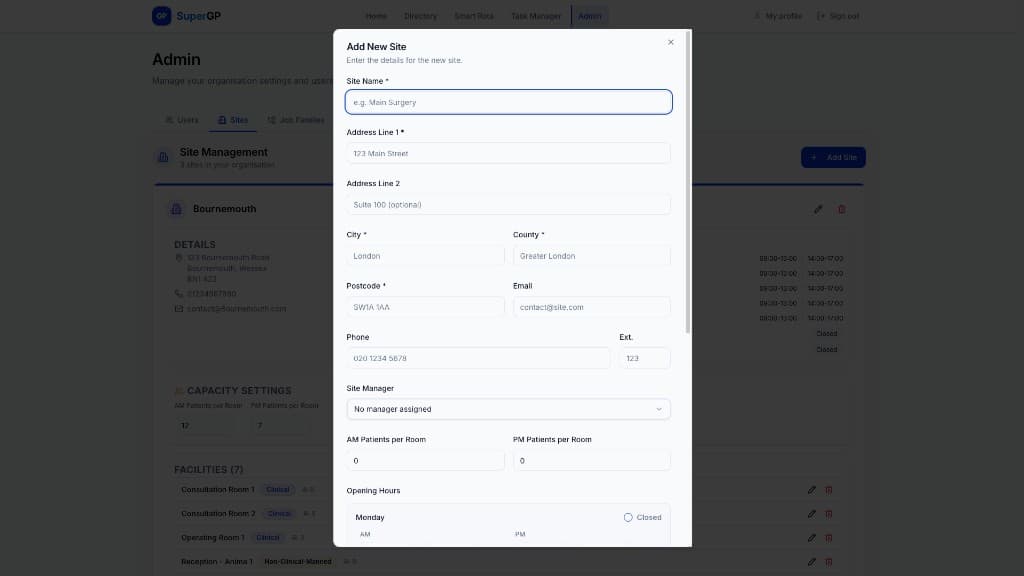Click Consultation Room 1 Clinical badge
Screen dimensions: 1024x576
[x=278, y=490]
